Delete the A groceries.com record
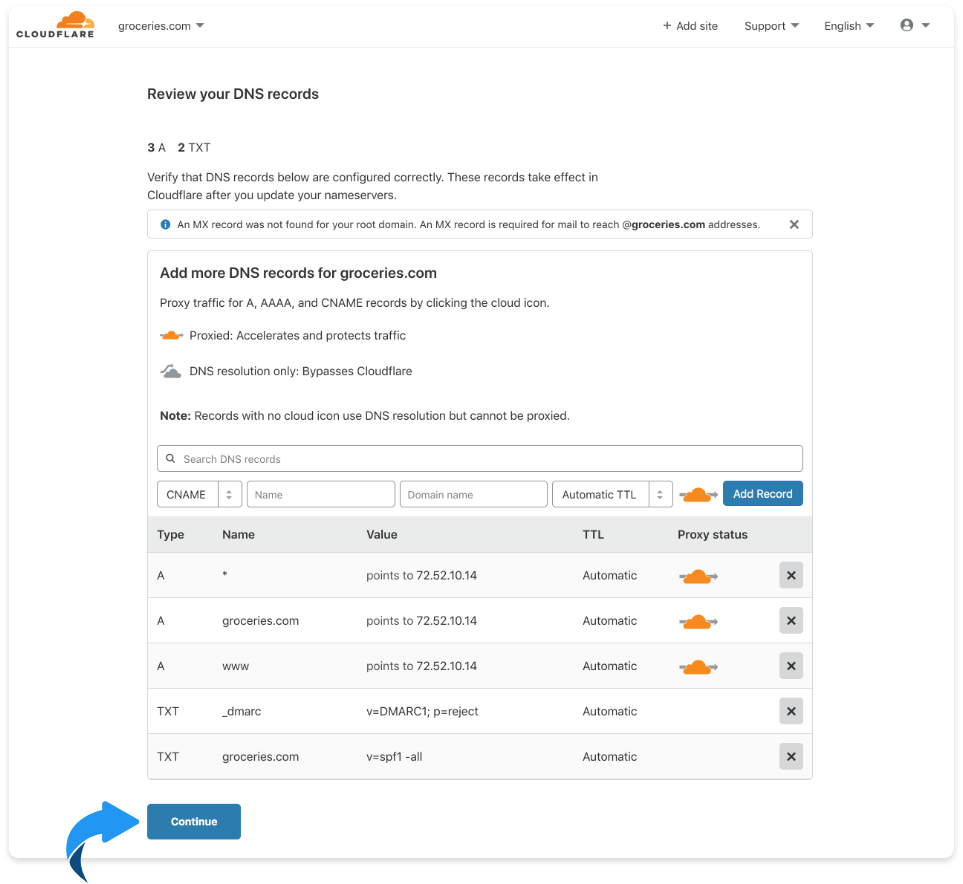Viewport: 963px width, 884px height. pos(791,620)
